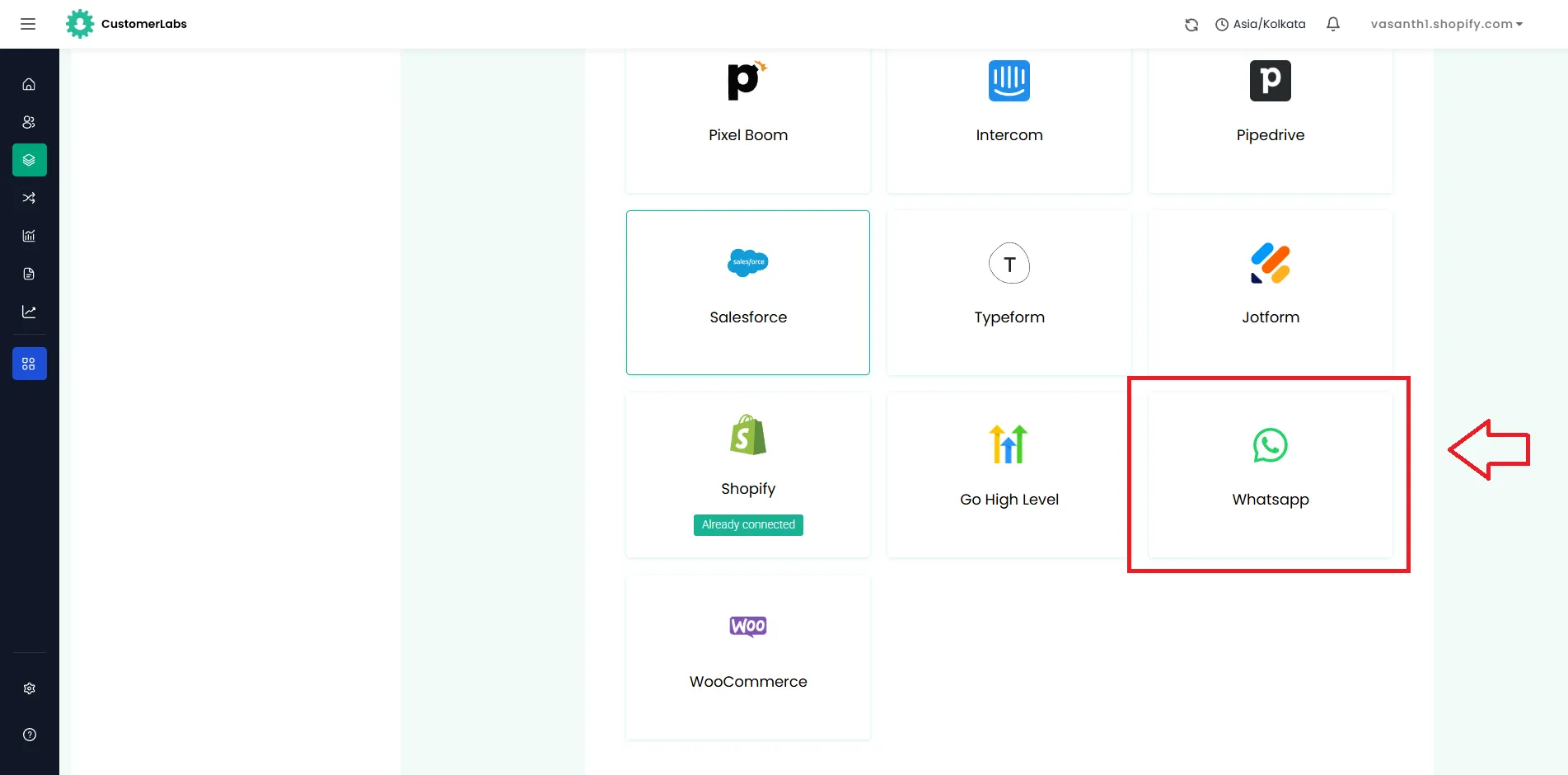Open the help question mark icon

30,735
